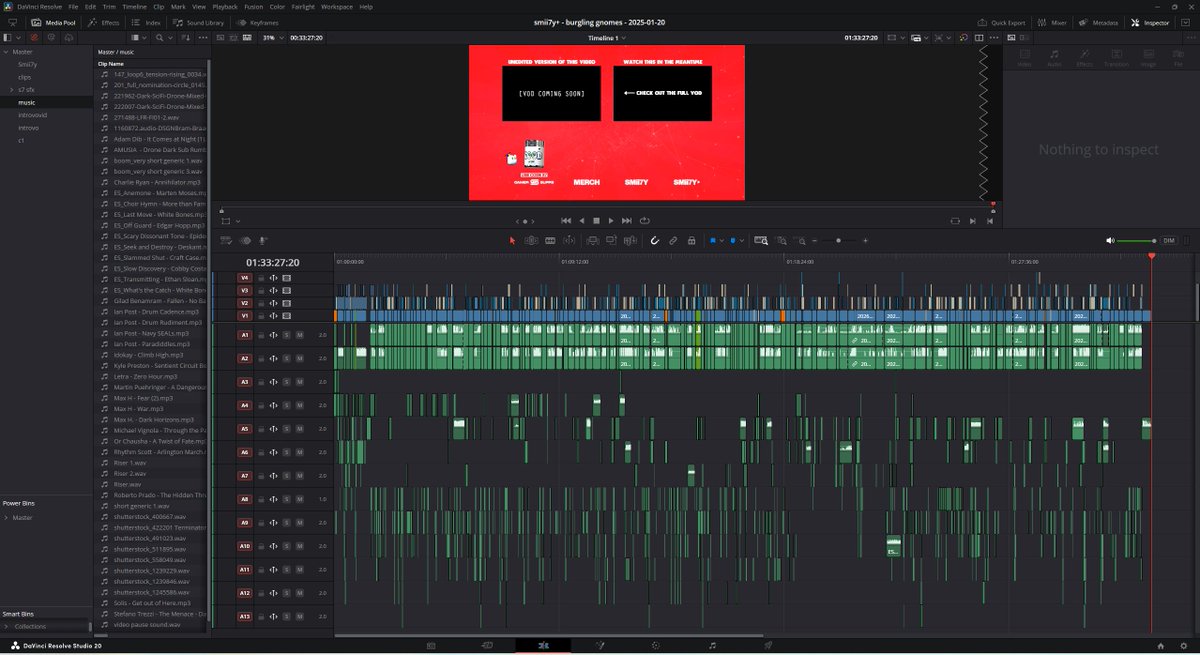Image resolution: width=1200 pixels, height=655 pixels.
Task: Open the Workspace menu
Action: pos(337,6)
